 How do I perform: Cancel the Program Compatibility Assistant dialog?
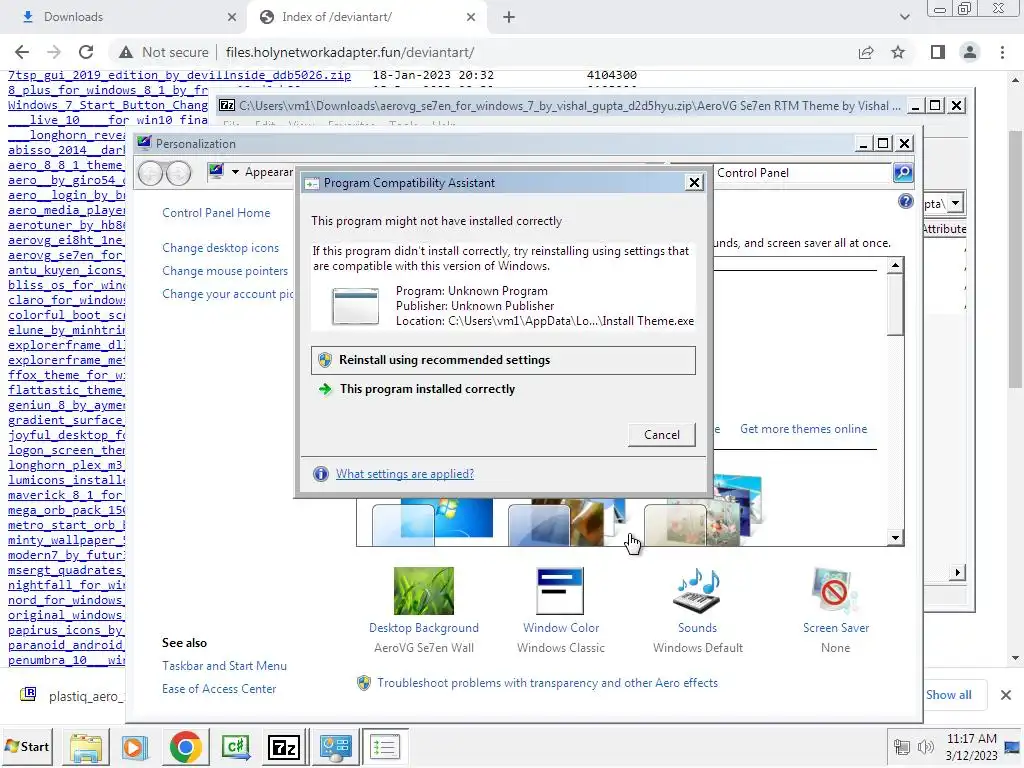tap(662, 435)
